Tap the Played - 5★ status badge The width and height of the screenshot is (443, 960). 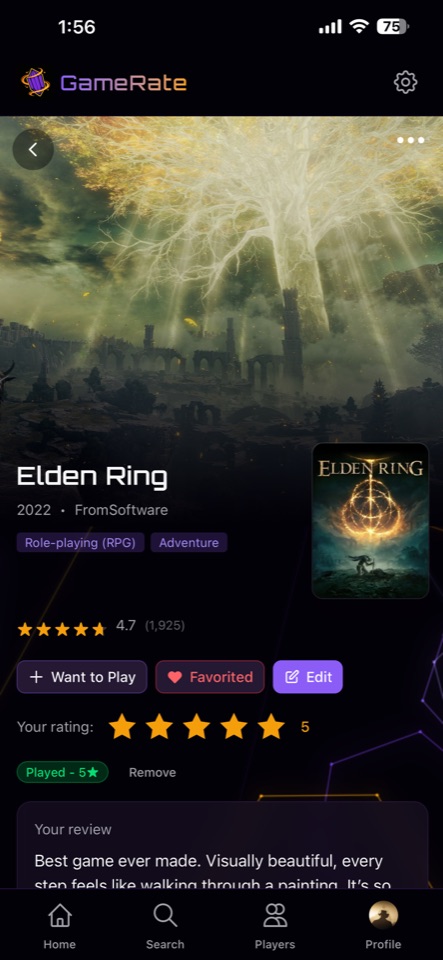pos(62,773)
